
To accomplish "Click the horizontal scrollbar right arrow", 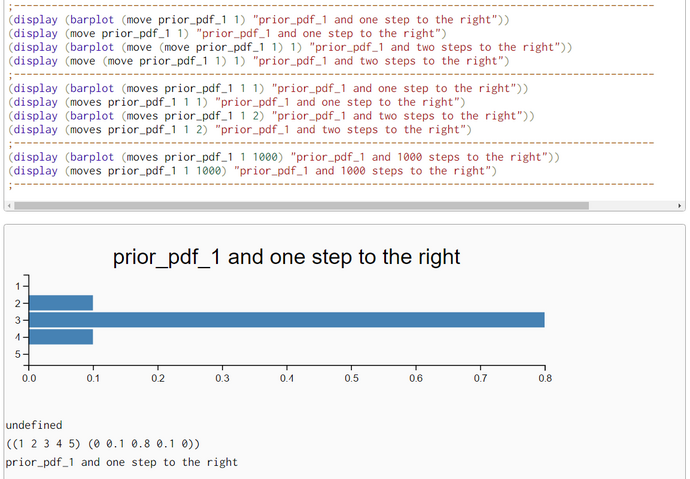I will [681, 206].
